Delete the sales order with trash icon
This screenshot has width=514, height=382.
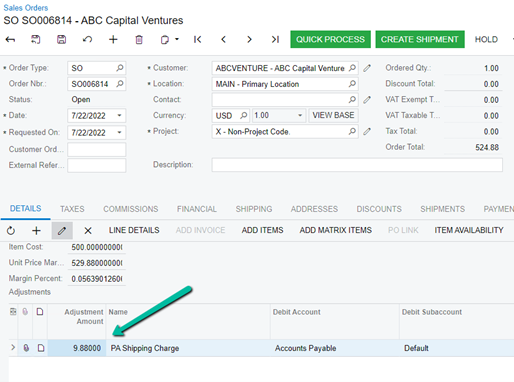coord(139,39)
